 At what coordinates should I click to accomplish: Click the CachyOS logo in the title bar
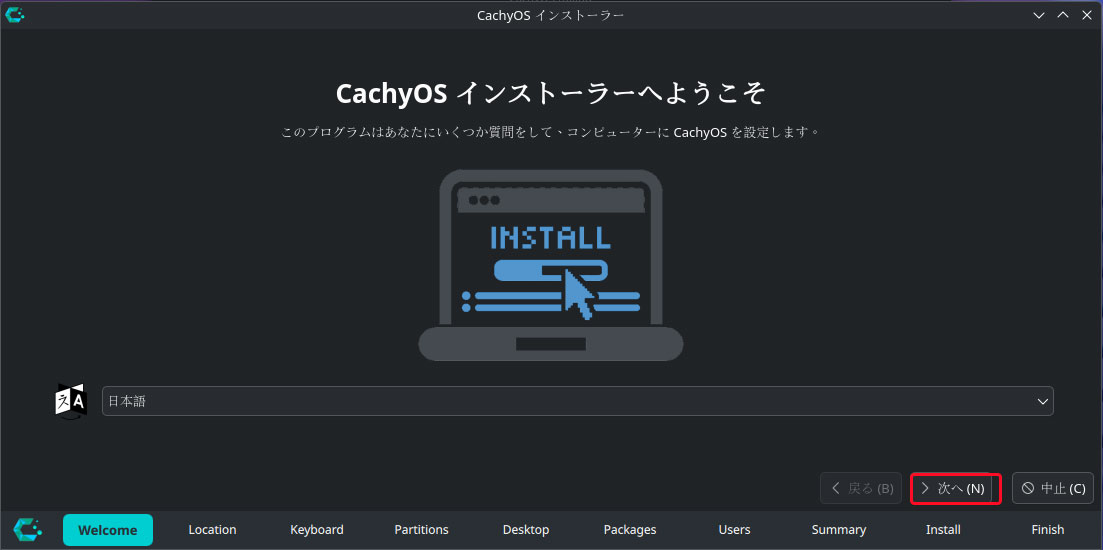(15, 15)
